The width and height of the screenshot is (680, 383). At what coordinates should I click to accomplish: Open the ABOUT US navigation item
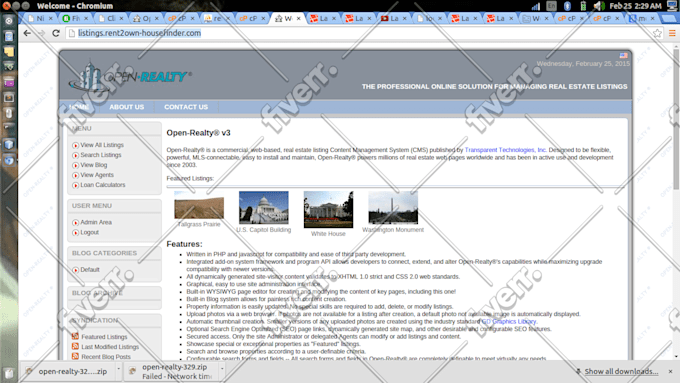(x=127, y=107)
